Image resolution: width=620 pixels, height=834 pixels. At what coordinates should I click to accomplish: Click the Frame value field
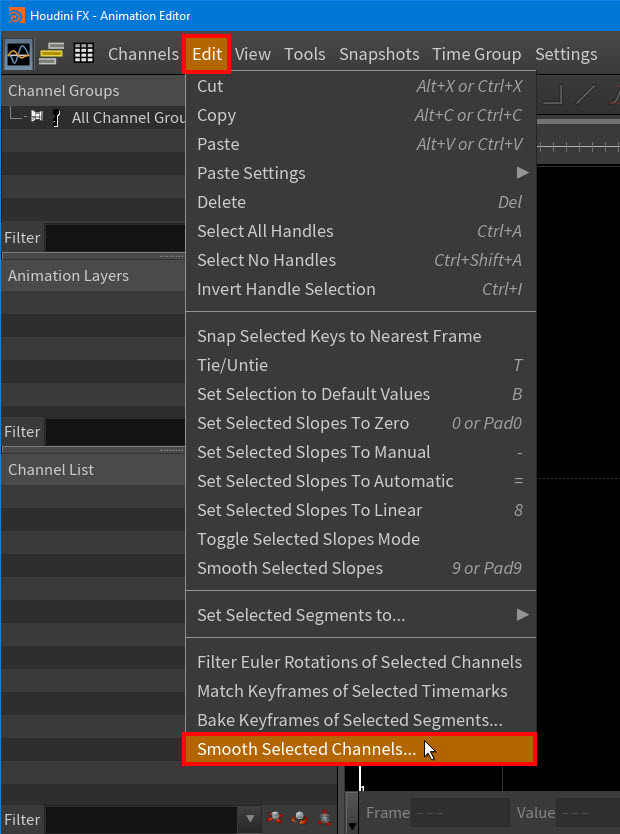pyautogui.click(x=460, y=813)
